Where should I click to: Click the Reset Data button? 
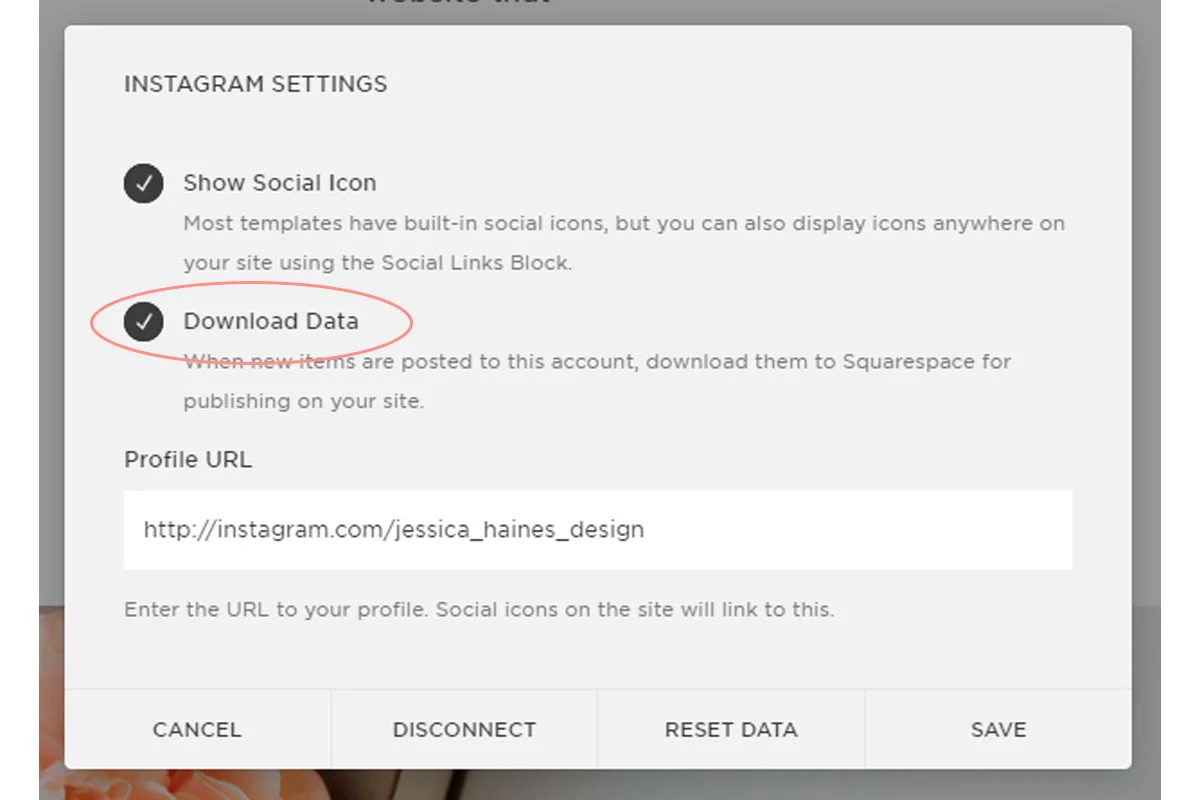click(x=731, y=730)
